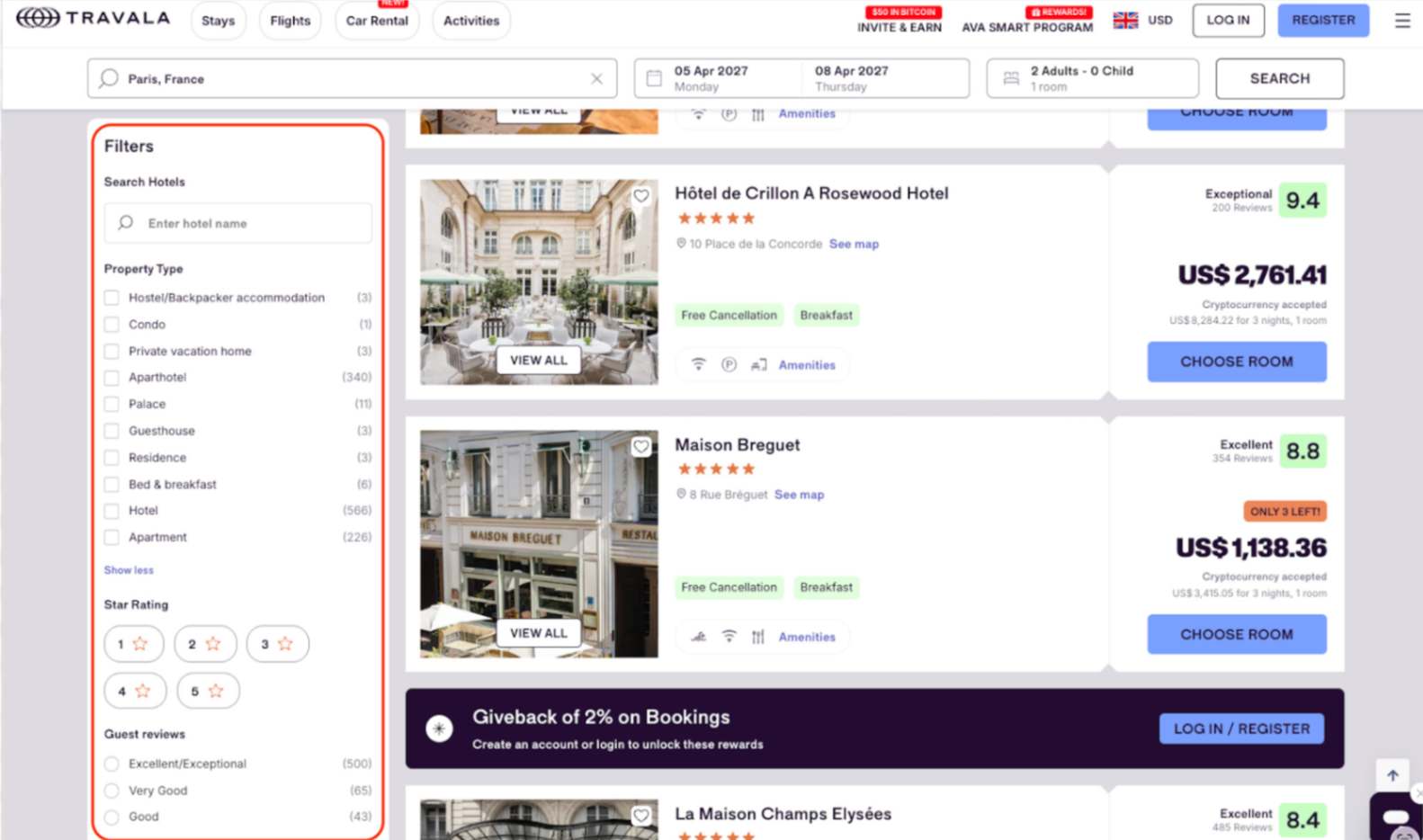Favorite Maison Breguet with heart icon
This screenshot has height=840, width=1423.
pyautogui.click(x=640, y=446)
